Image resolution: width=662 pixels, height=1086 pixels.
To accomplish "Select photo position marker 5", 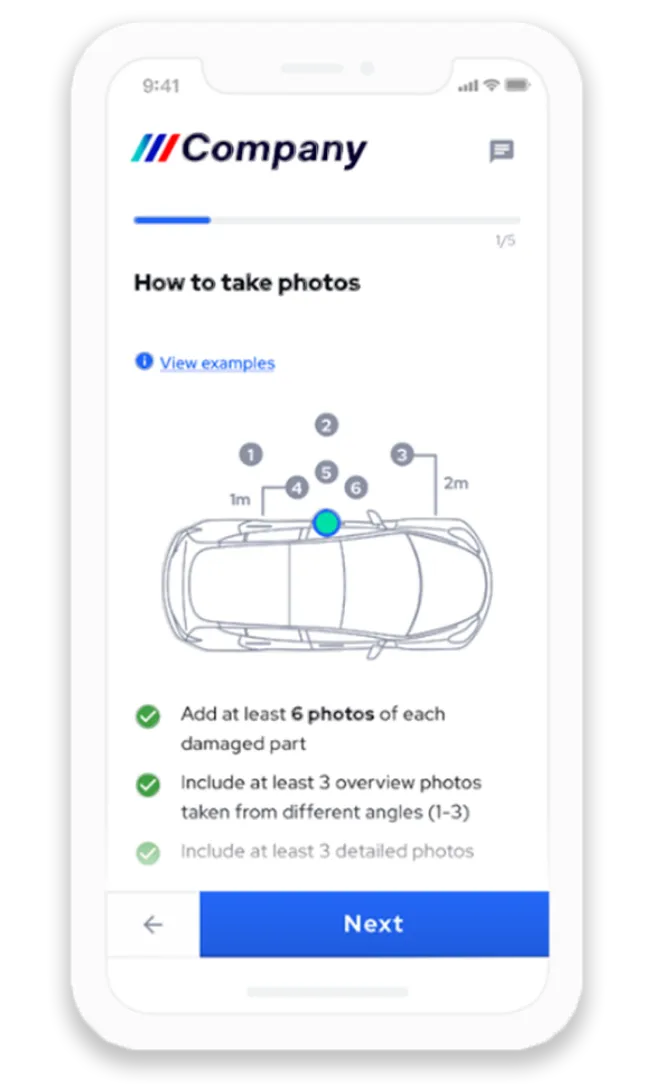I will 326,472.
